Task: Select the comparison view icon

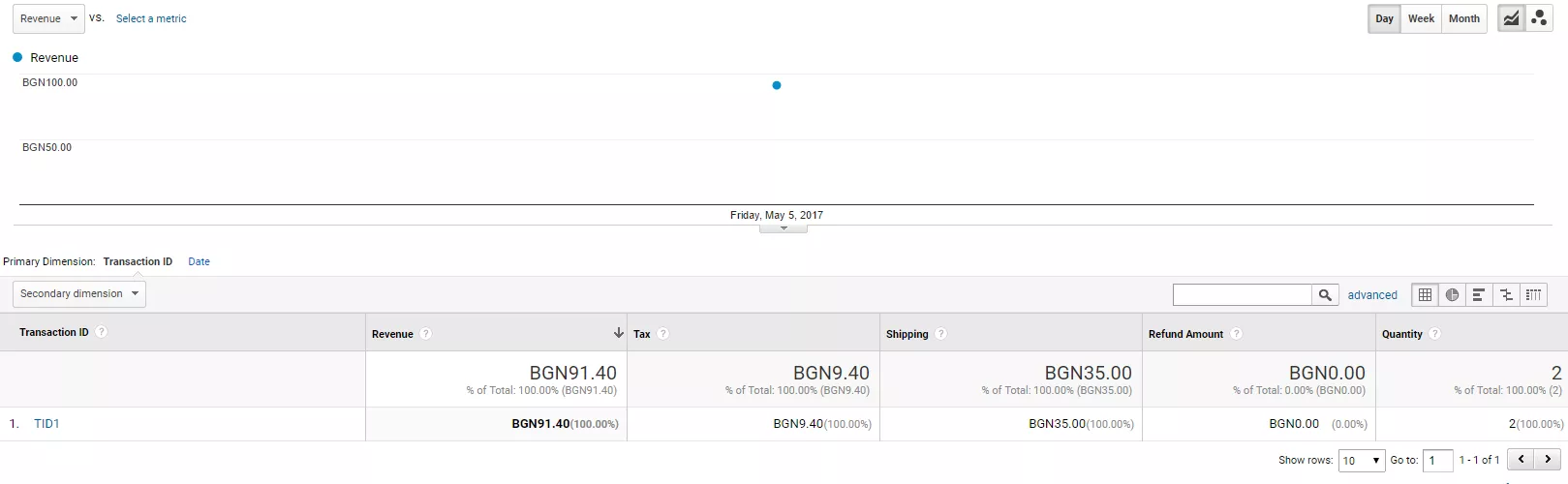Action: 1506,295
